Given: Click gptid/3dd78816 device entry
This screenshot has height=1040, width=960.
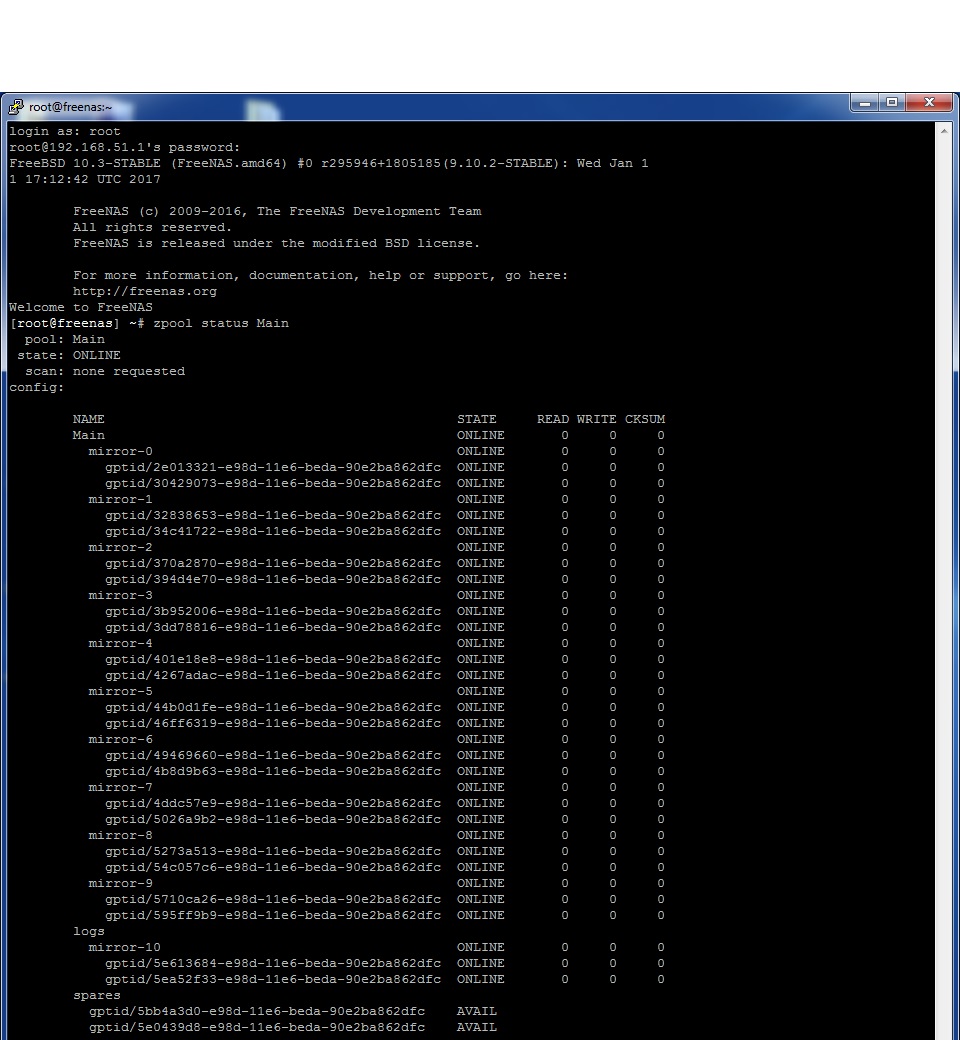Looking at the screenshot, I should 273,627.
